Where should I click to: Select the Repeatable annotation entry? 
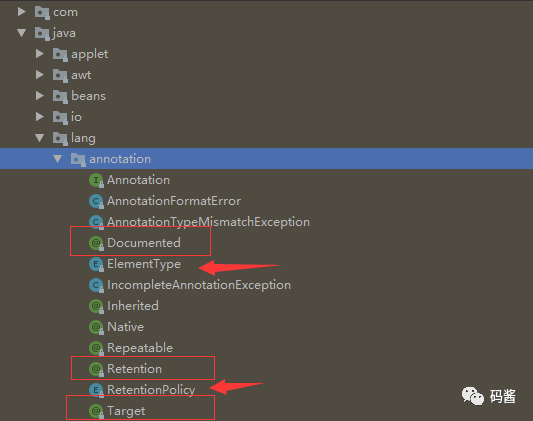(x=140, y=348)
